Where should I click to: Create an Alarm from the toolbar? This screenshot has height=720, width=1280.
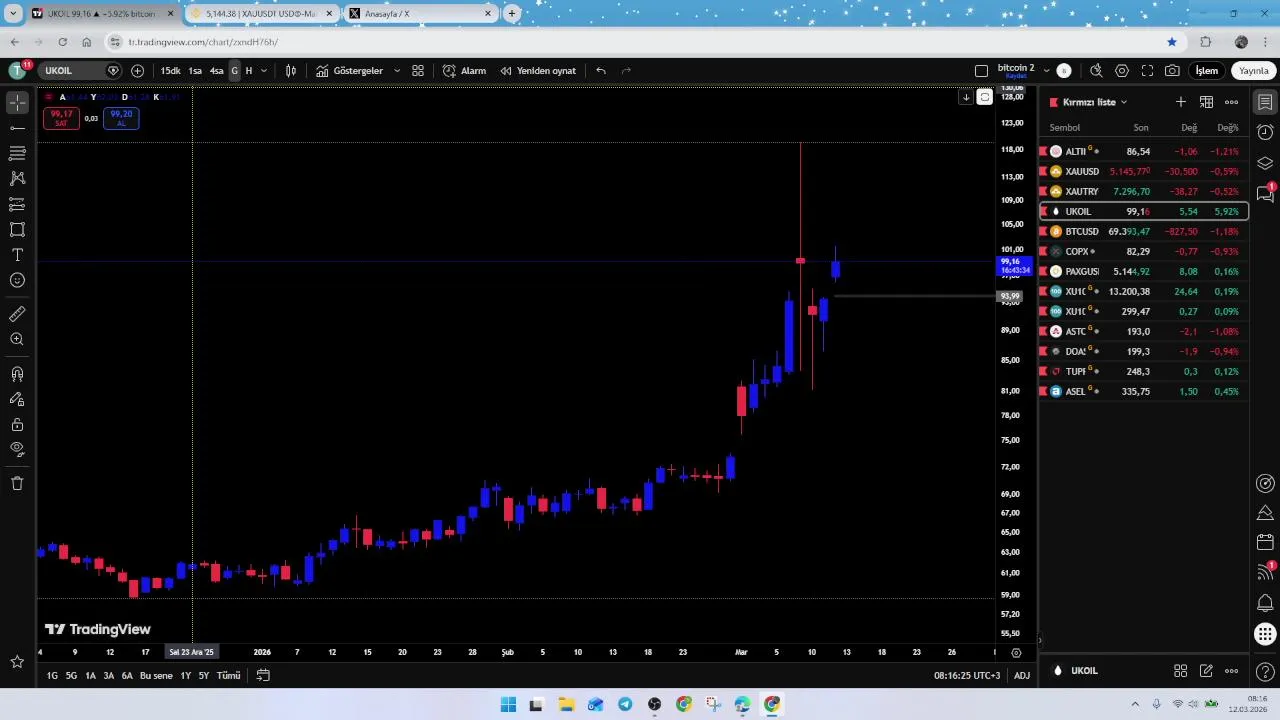pos(464,71)
